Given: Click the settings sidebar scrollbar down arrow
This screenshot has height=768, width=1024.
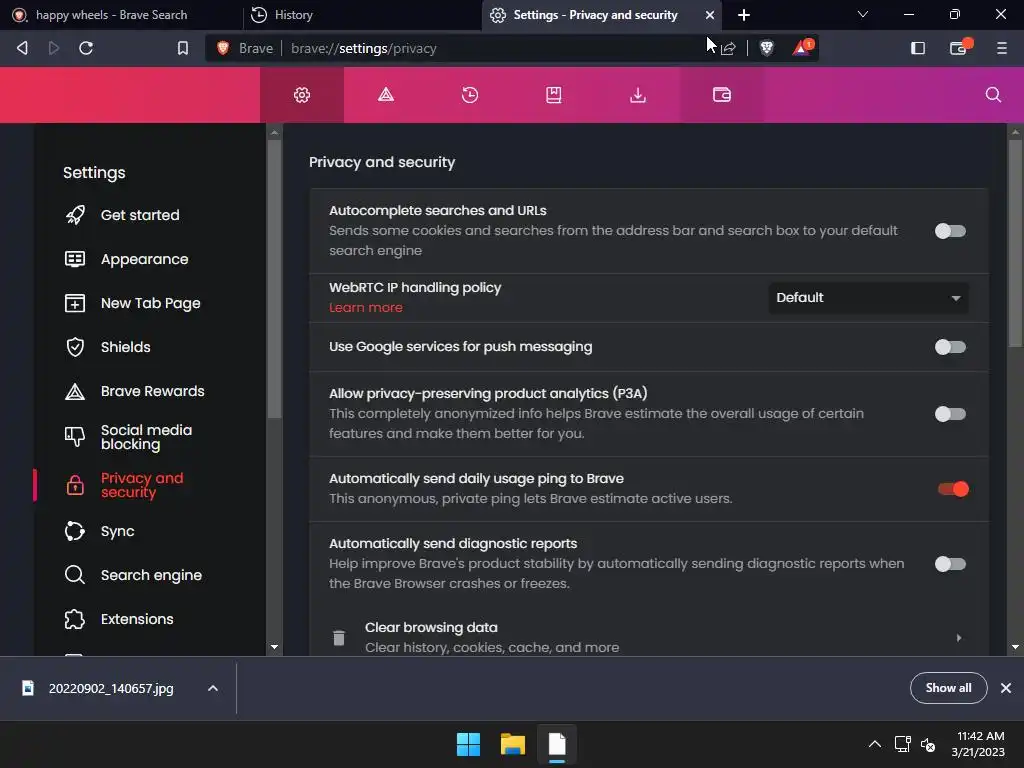Looking at the screenshot, I should pos(274,647).
